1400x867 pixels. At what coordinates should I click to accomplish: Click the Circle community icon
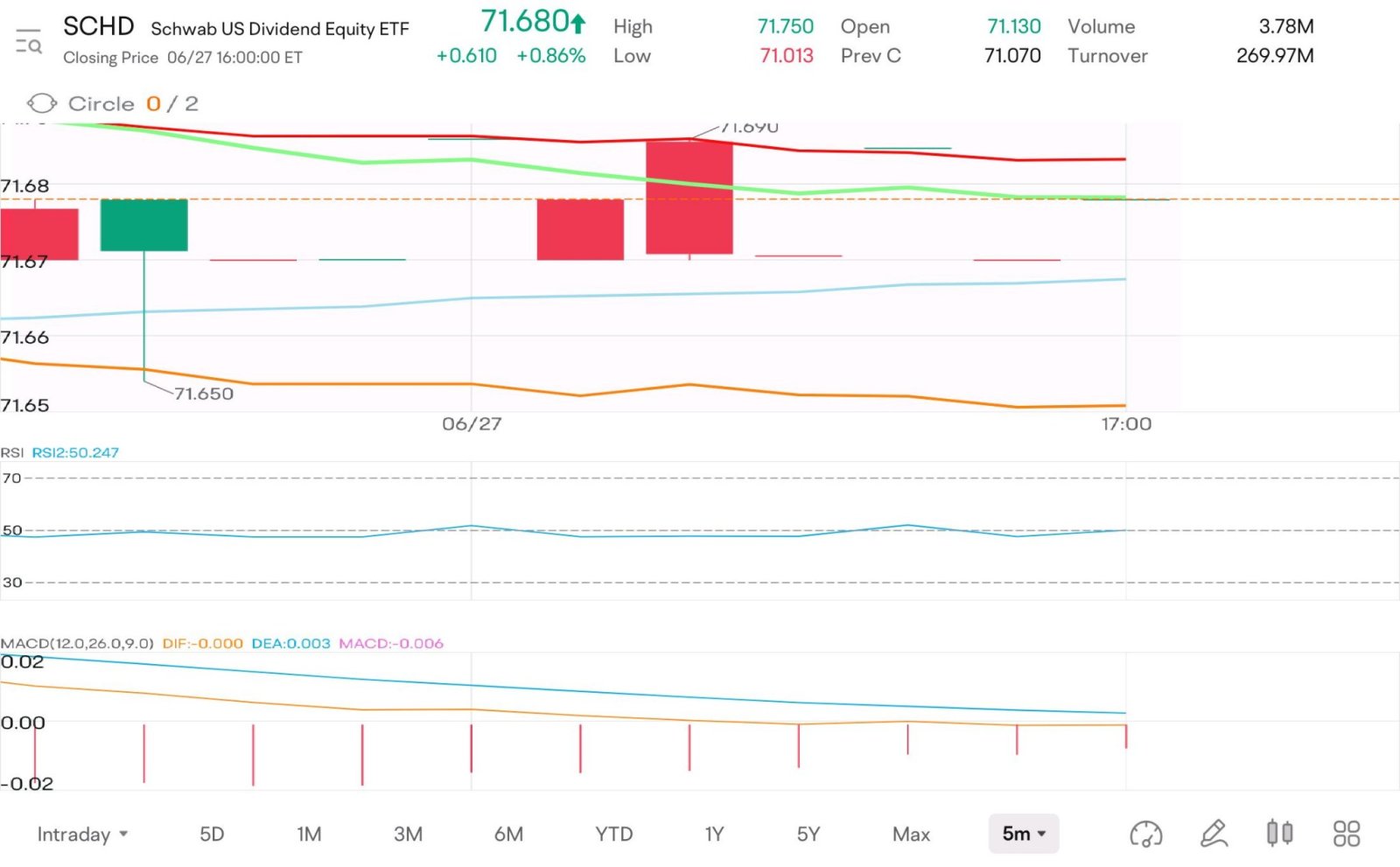pos(41,103)
